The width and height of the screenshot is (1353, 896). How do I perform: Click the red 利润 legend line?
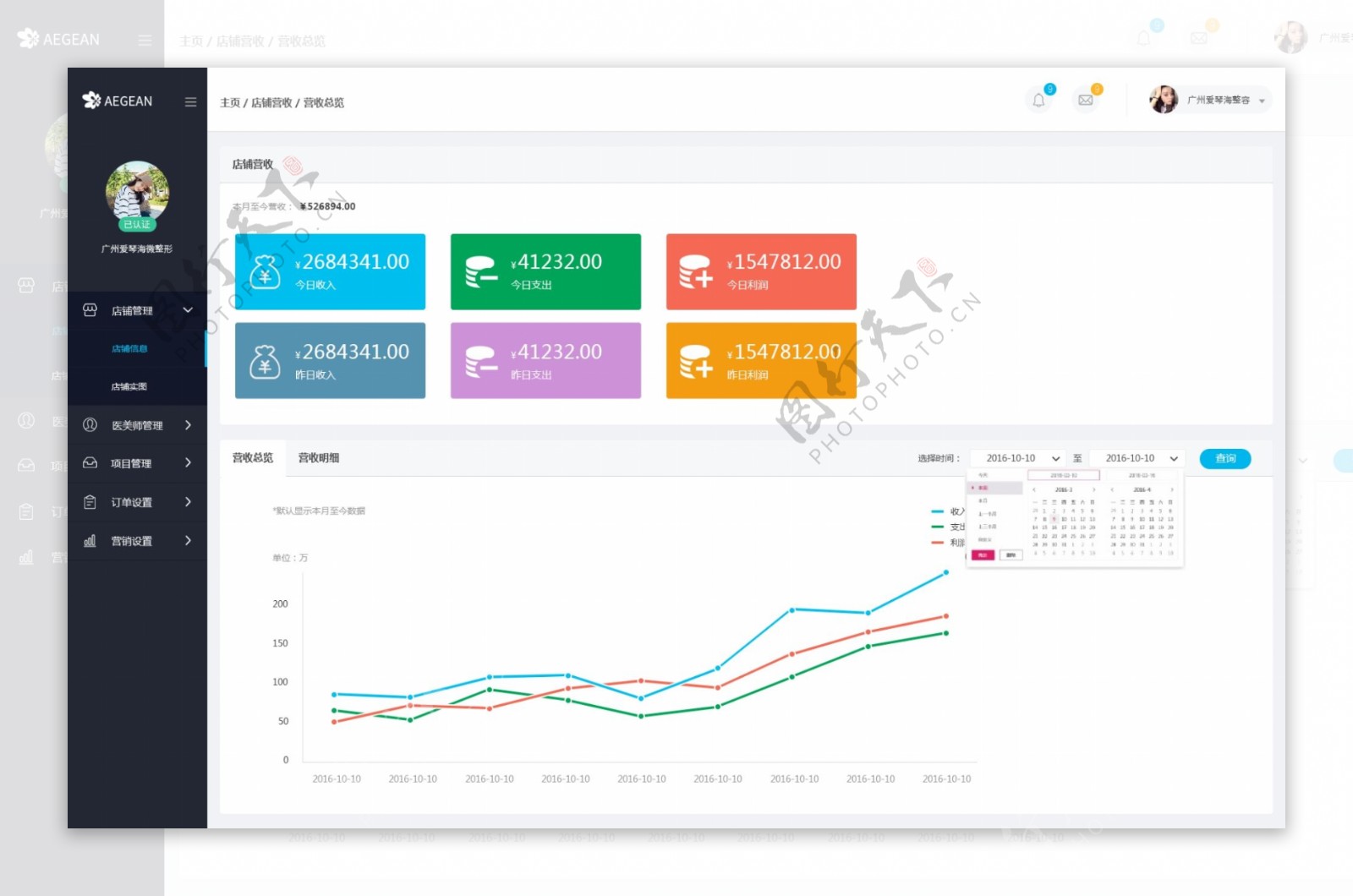(937, 543)
